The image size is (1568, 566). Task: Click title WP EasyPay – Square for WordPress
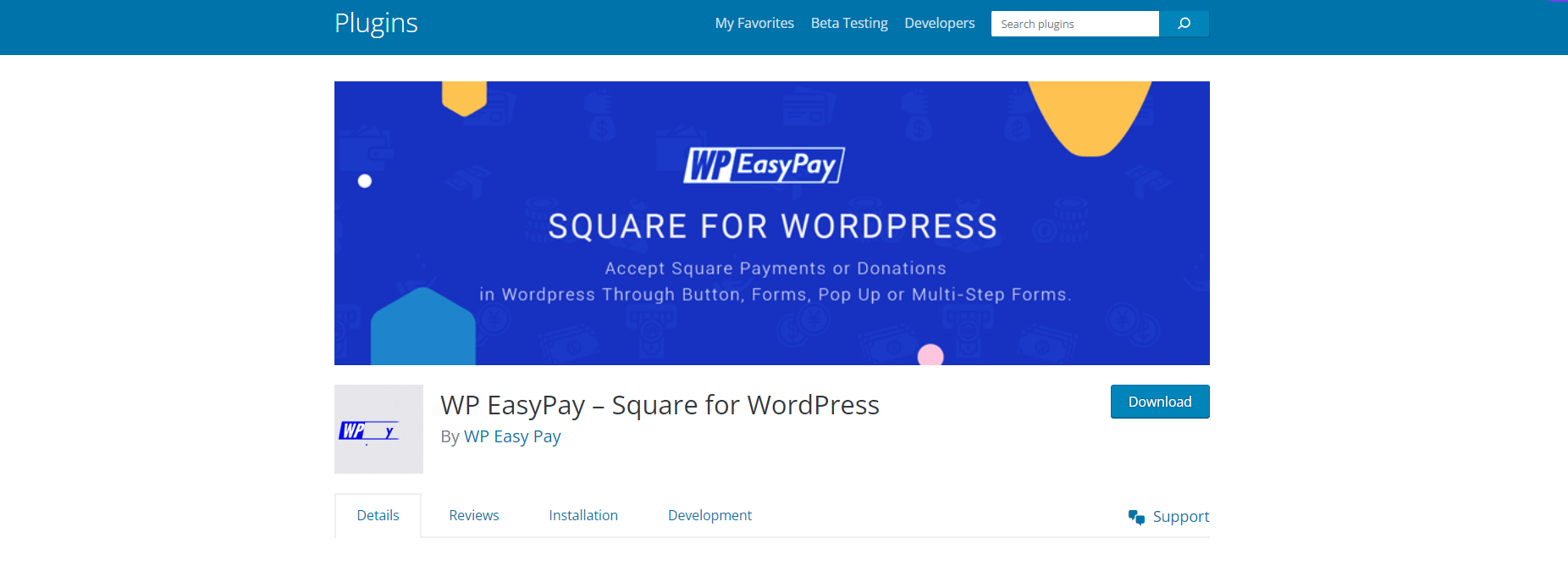[x=660, y=405]
